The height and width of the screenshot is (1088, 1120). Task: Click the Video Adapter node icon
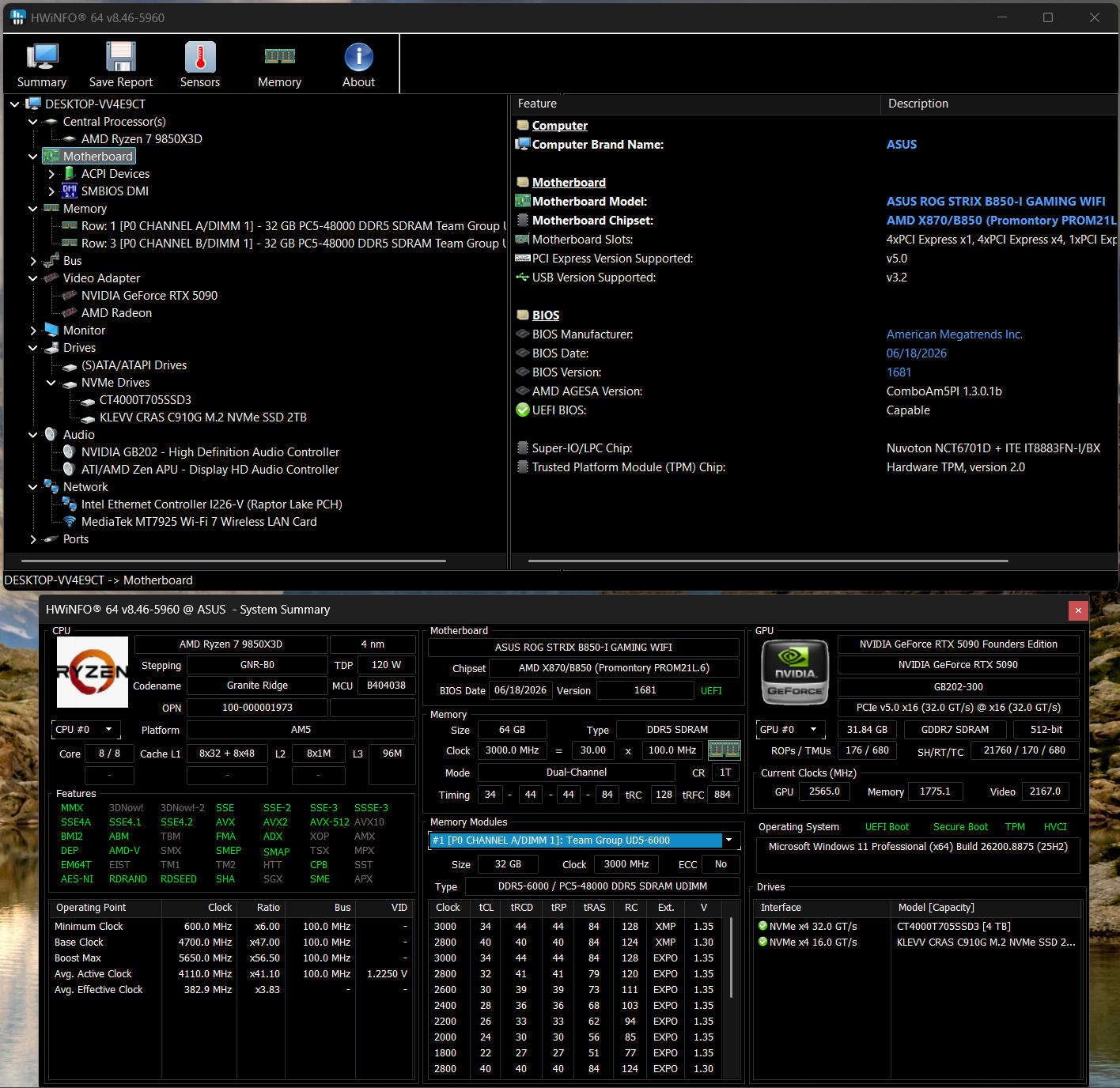click(51, 278)
